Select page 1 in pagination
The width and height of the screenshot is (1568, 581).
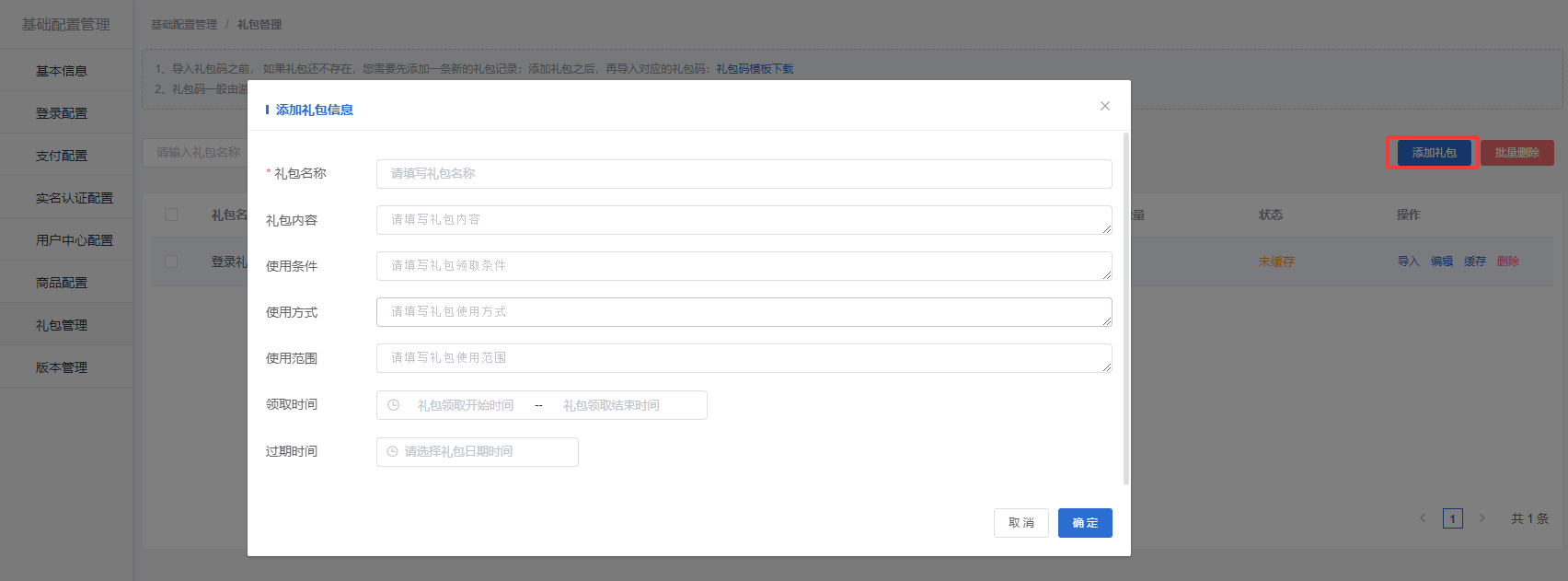click(x=1453, y=518)
